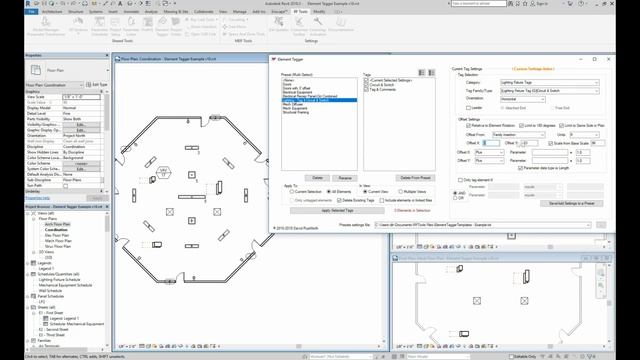Image resolution: width=640 pixels, height=360 pixels.
Task: Click Save/Add Settings to a Preset button
Action: [571, 203]
